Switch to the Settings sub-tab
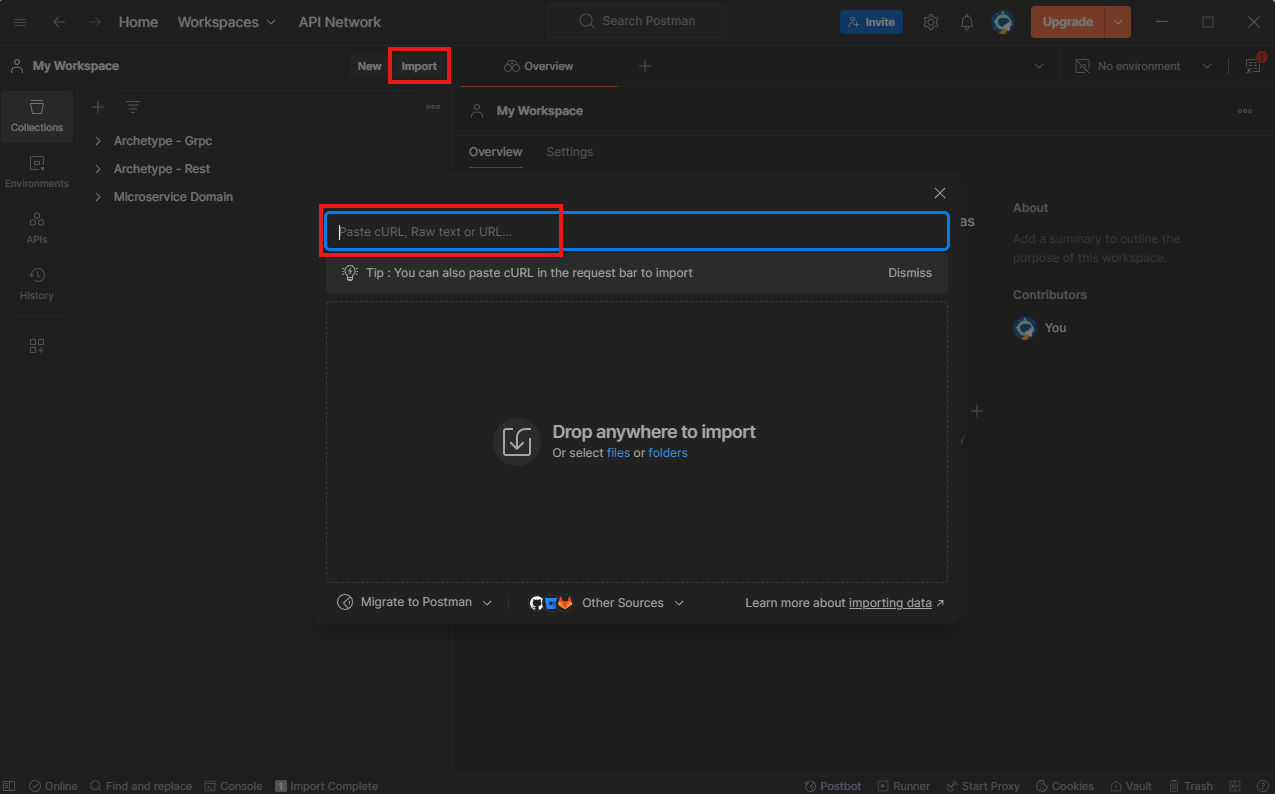Image resolution: width=1275 pixels, height=794 pixels. pyautogui.click(x=569, y=152)
